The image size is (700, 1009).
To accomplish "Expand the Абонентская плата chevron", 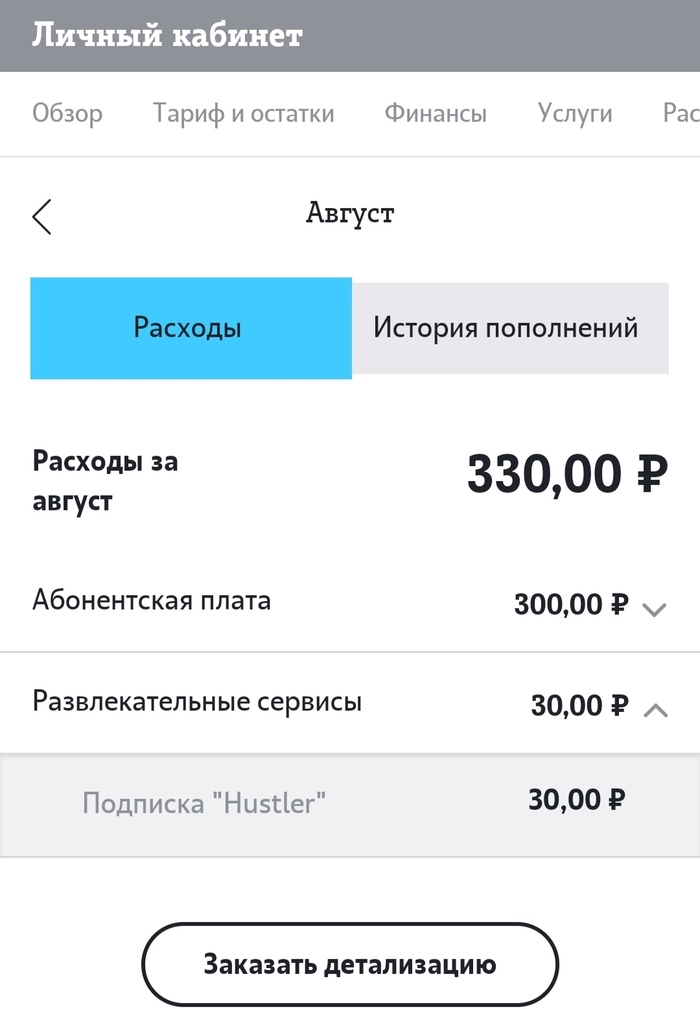I will (654, 608).
